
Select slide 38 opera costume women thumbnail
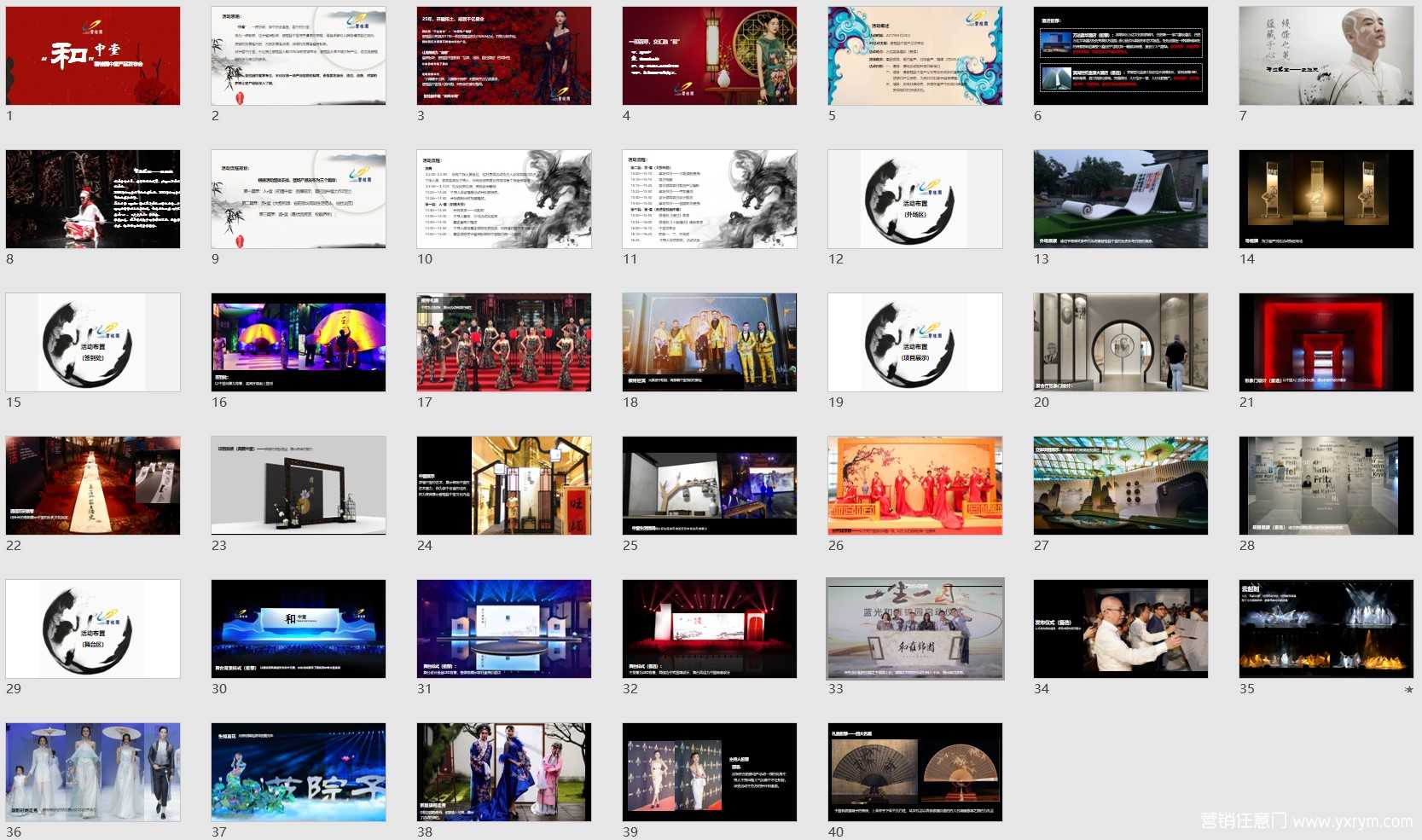(x=504, y=773)
